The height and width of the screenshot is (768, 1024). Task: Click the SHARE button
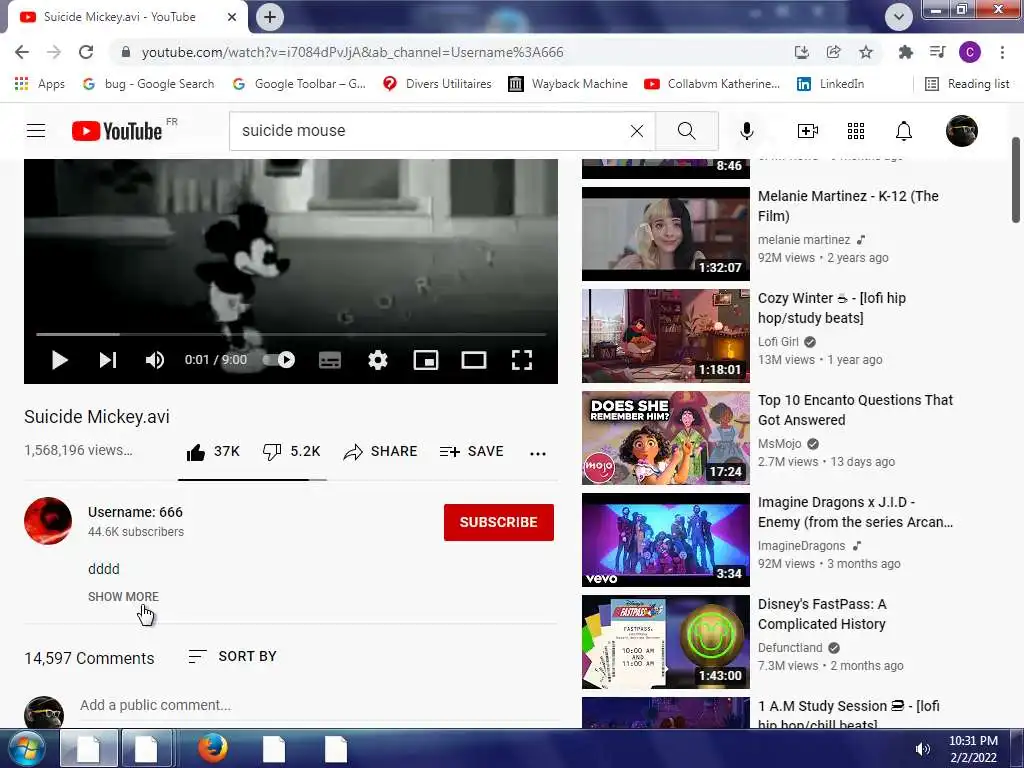380,451
